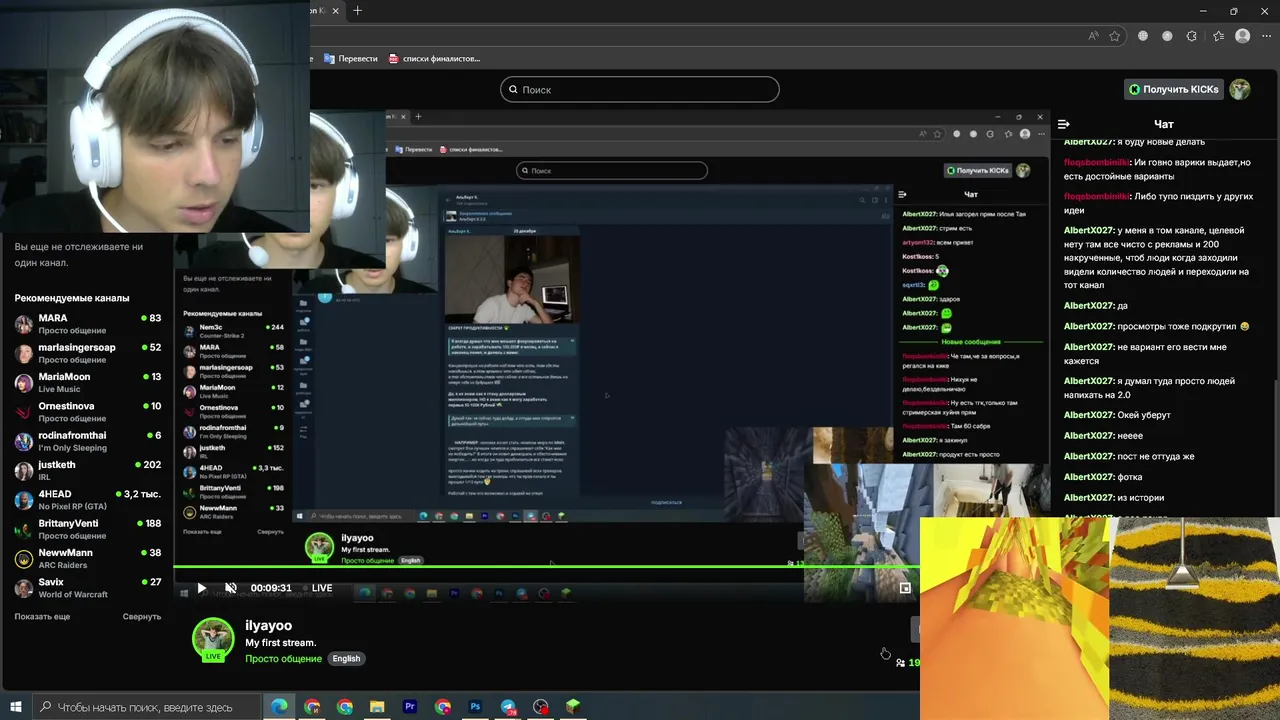Open the Savix World of Warcraft channel
The width and height of the screenshot is (1280, 720).
87,588
